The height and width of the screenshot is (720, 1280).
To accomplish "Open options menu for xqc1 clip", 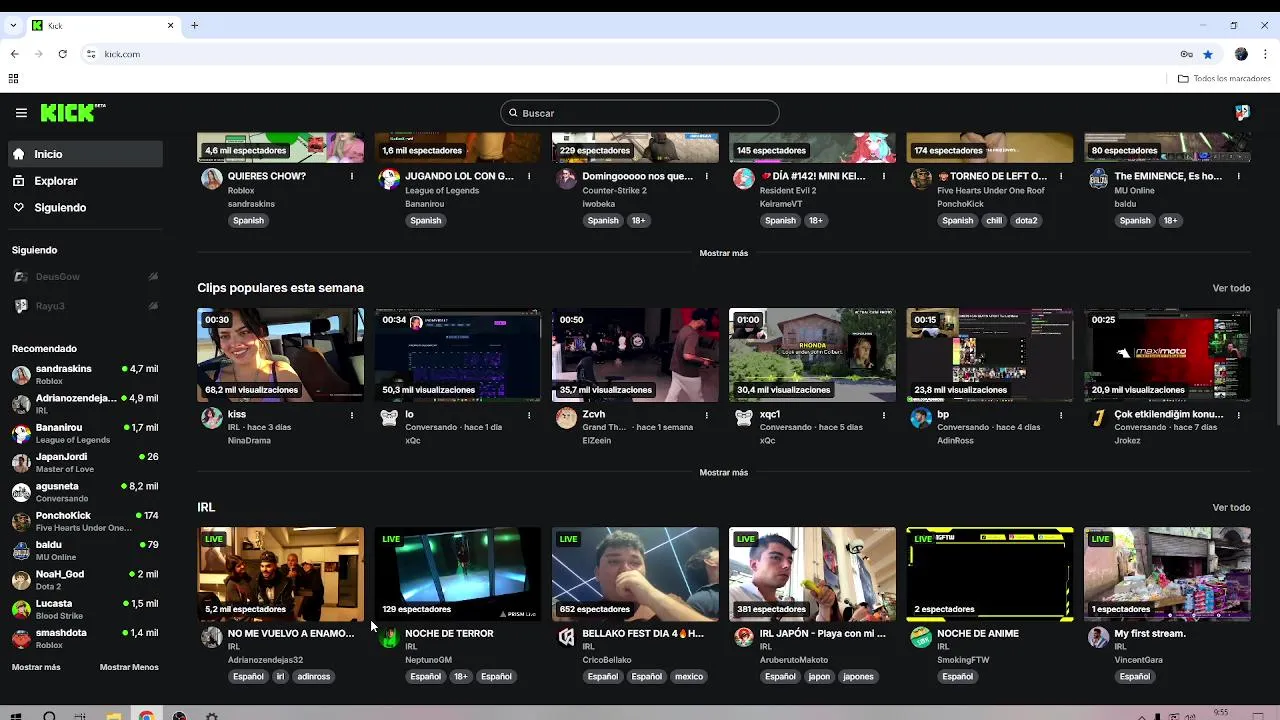I will [x=884, y=414].
